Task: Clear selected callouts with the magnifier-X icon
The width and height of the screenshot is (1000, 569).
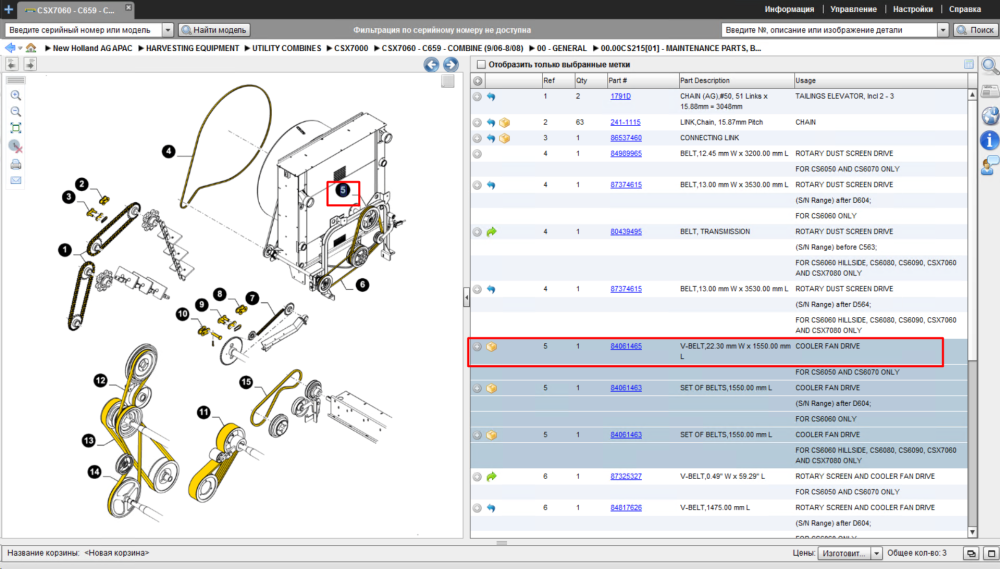Action: [16, 147]
